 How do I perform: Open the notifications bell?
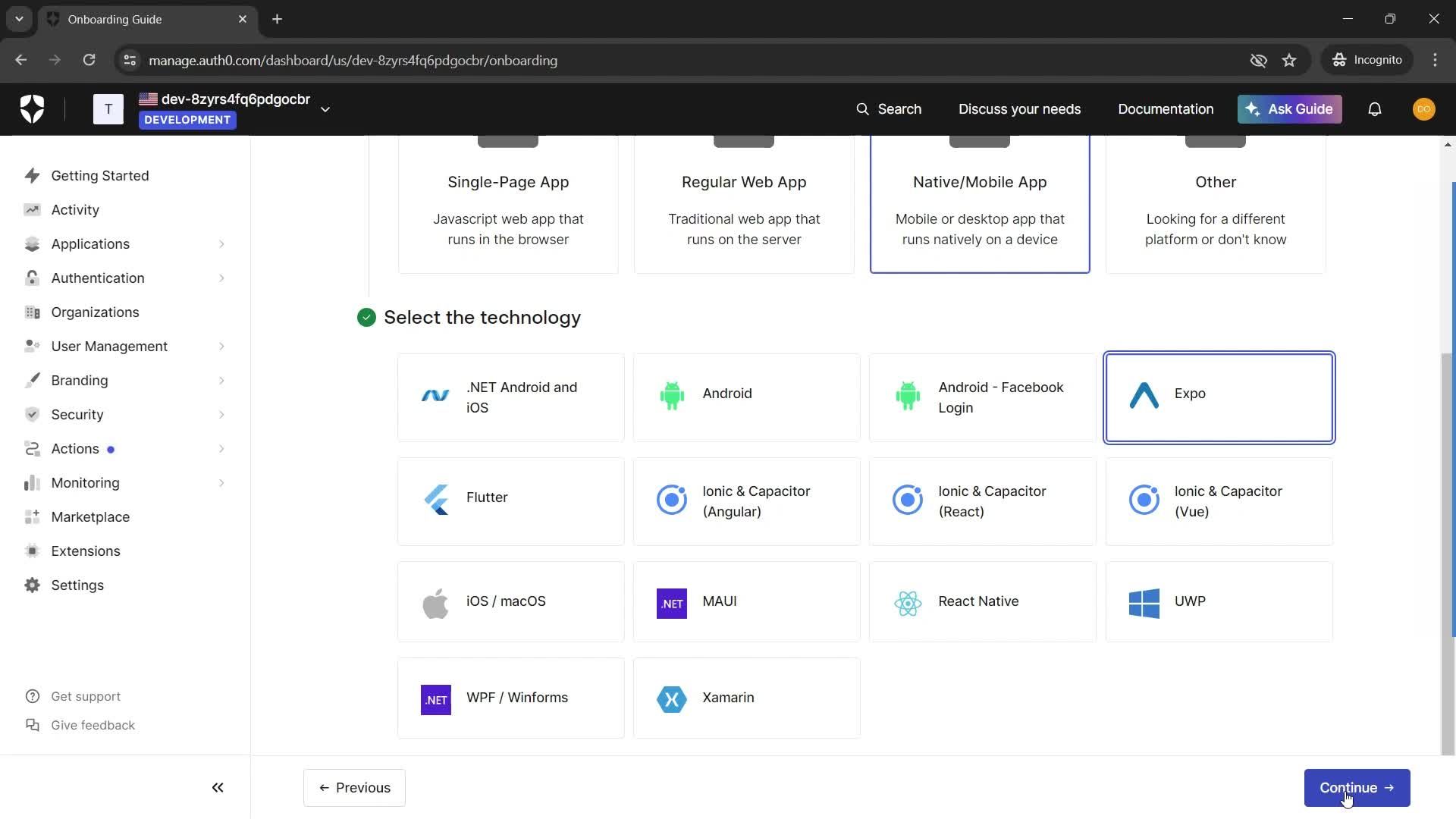click(x=1374, y=109)
